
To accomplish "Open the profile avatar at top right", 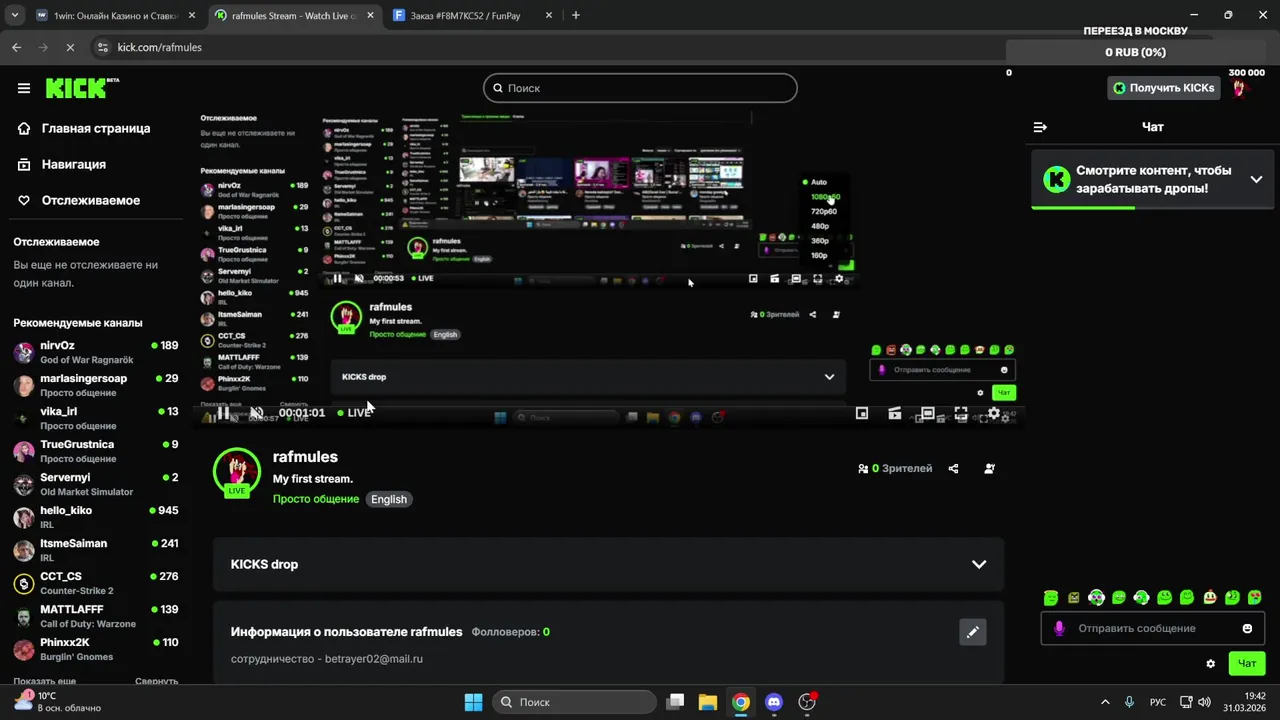I will pyautogui.click(x=1241, y=88).
